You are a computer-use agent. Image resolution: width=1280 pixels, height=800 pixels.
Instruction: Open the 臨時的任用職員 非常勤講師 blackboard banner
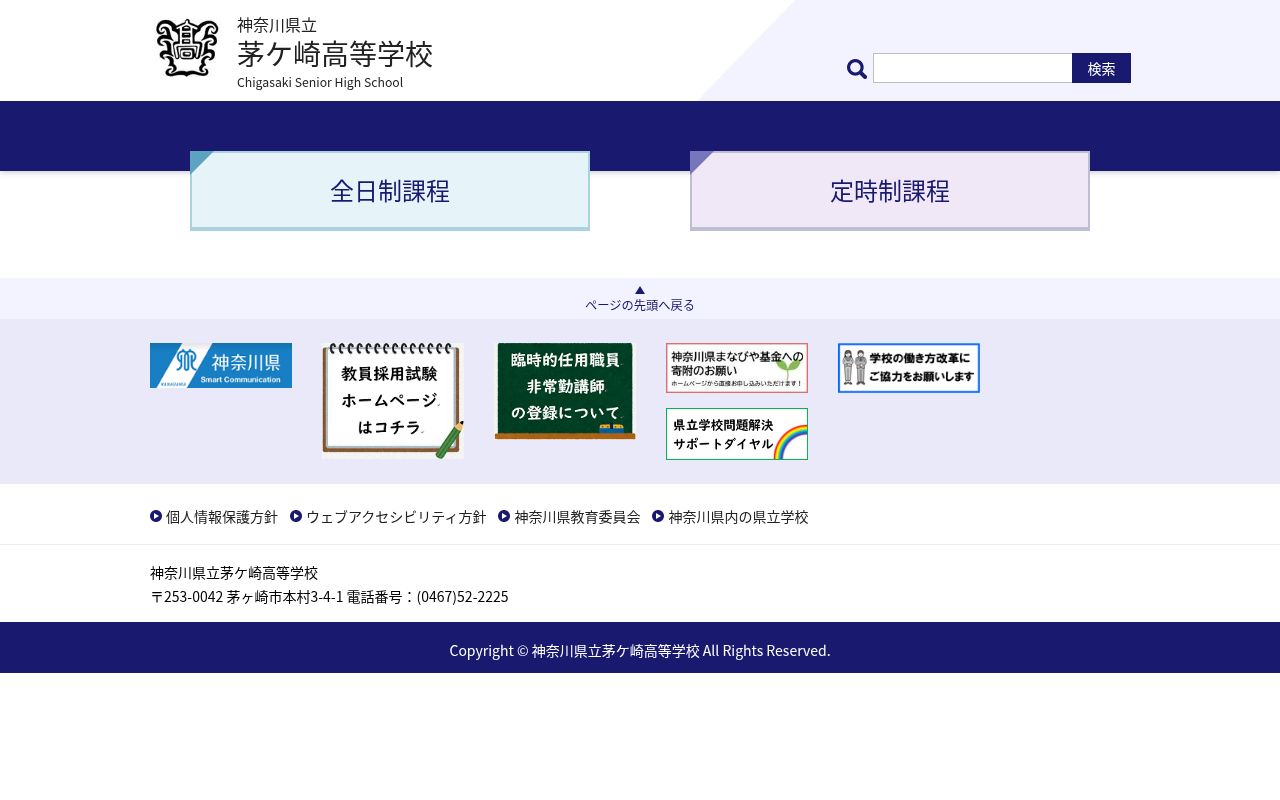(x=565, y=391)
